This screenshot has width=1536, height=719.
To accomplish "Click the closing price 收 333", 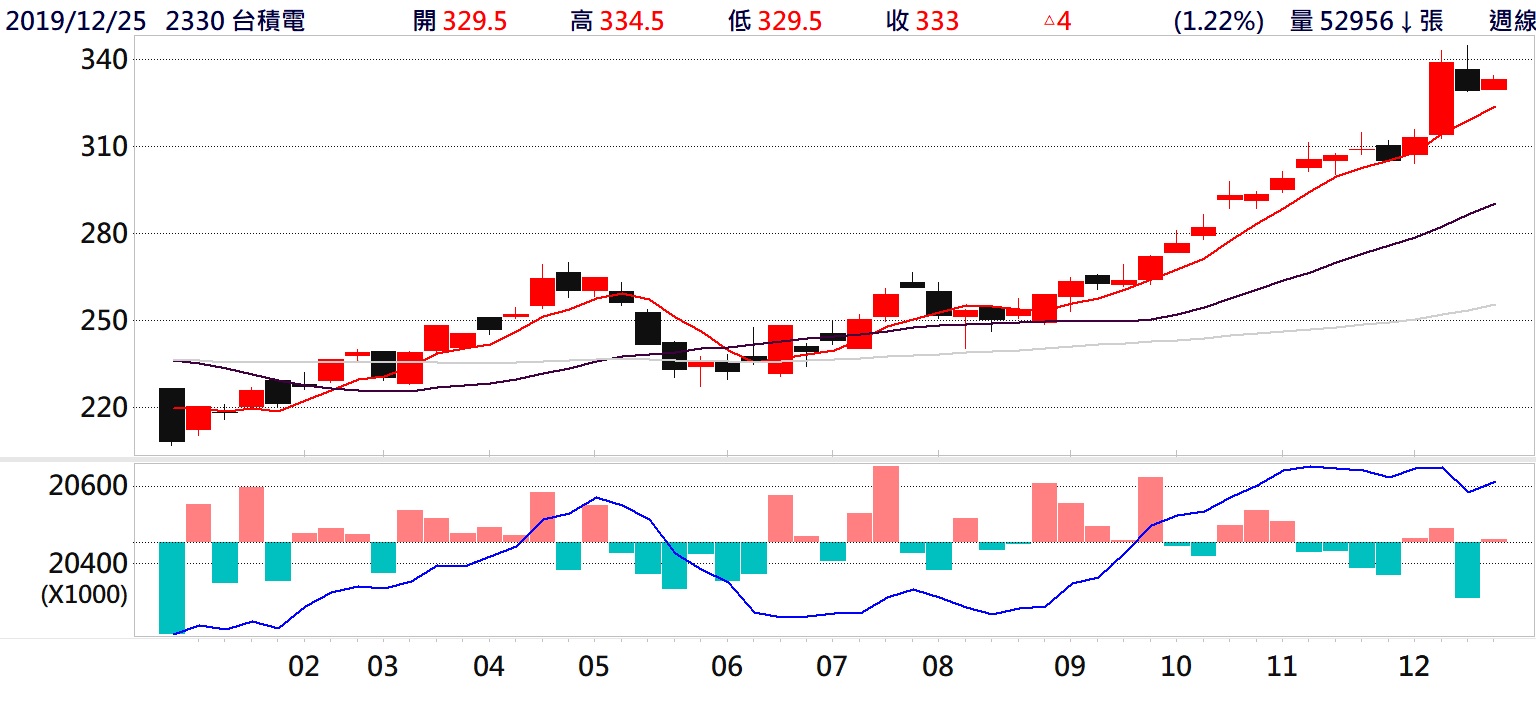I will coord(922,21).
